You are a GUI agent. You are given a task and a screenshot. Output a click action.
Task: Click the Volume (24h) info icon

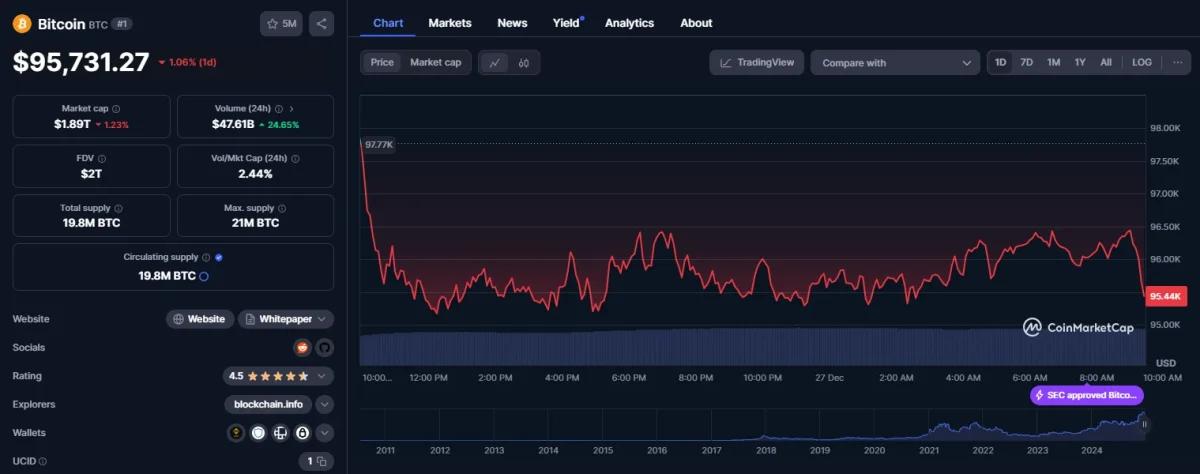[279, 109]
